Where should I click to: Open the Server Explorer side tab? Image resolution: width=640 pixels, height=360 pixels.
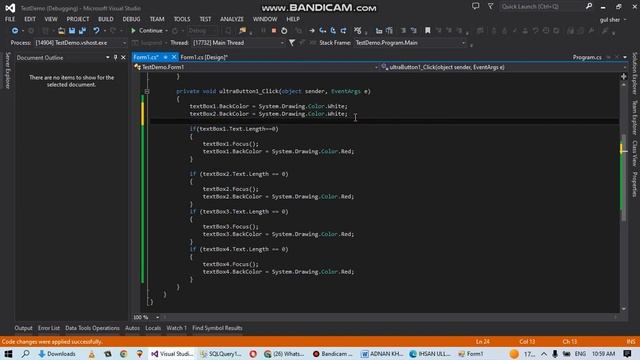(8, 70)
